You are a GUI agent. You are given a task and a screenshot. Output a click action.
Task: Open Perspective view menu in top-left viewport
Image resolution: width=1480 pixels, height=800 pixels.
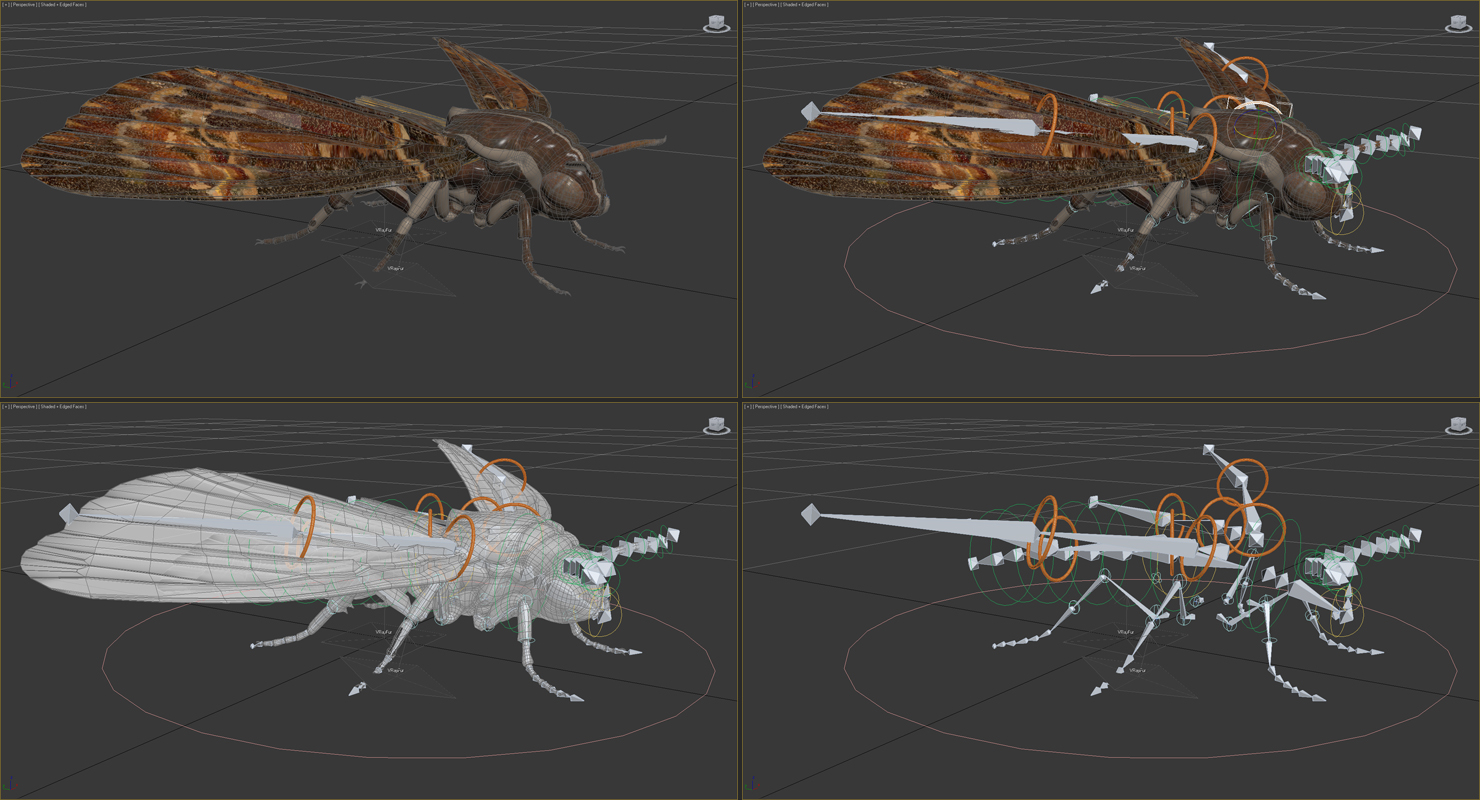(24, 5)
